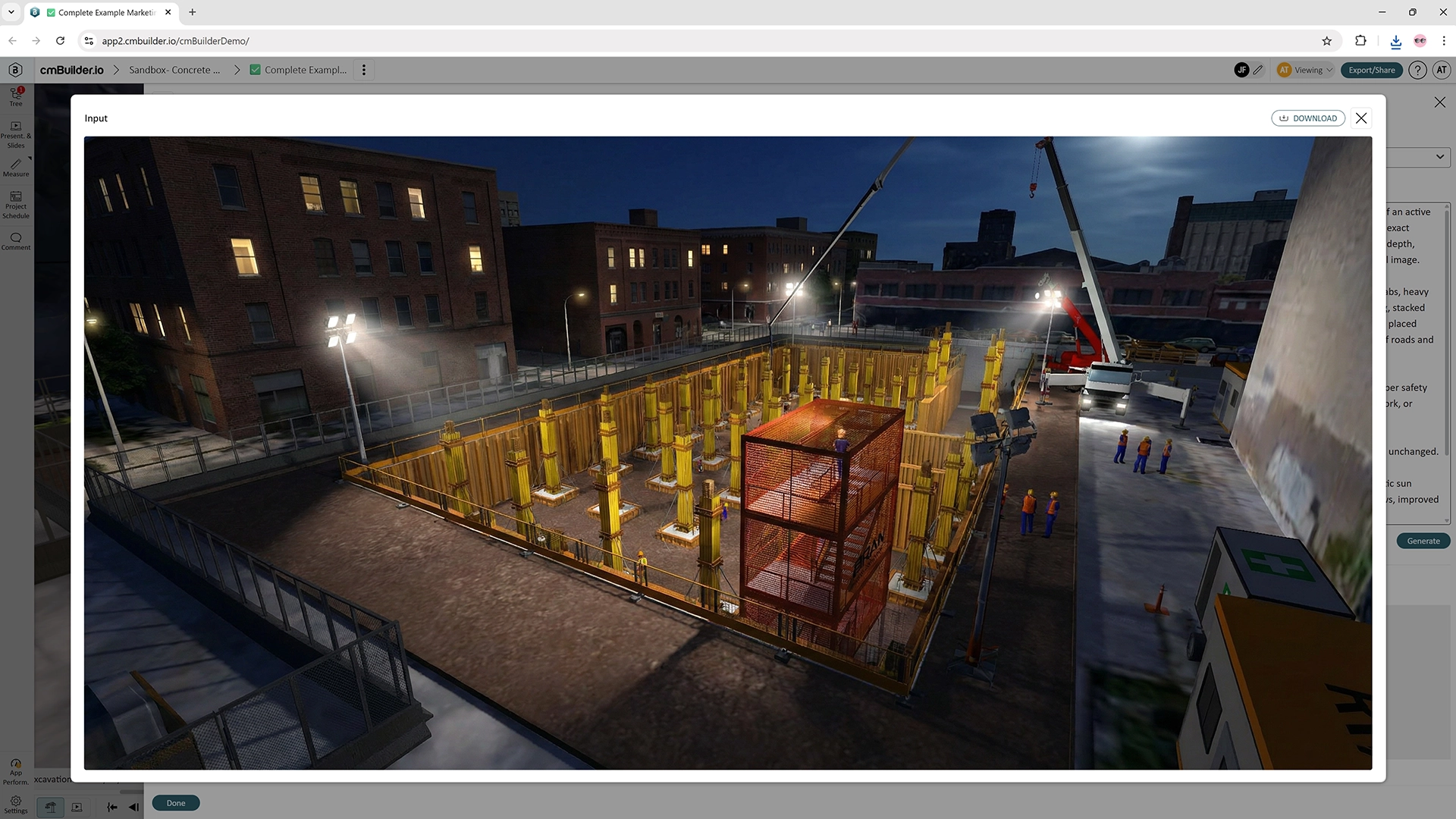The image size is (1456, 819).
Task: Click the browser address bar
Action: pos(303,41)
